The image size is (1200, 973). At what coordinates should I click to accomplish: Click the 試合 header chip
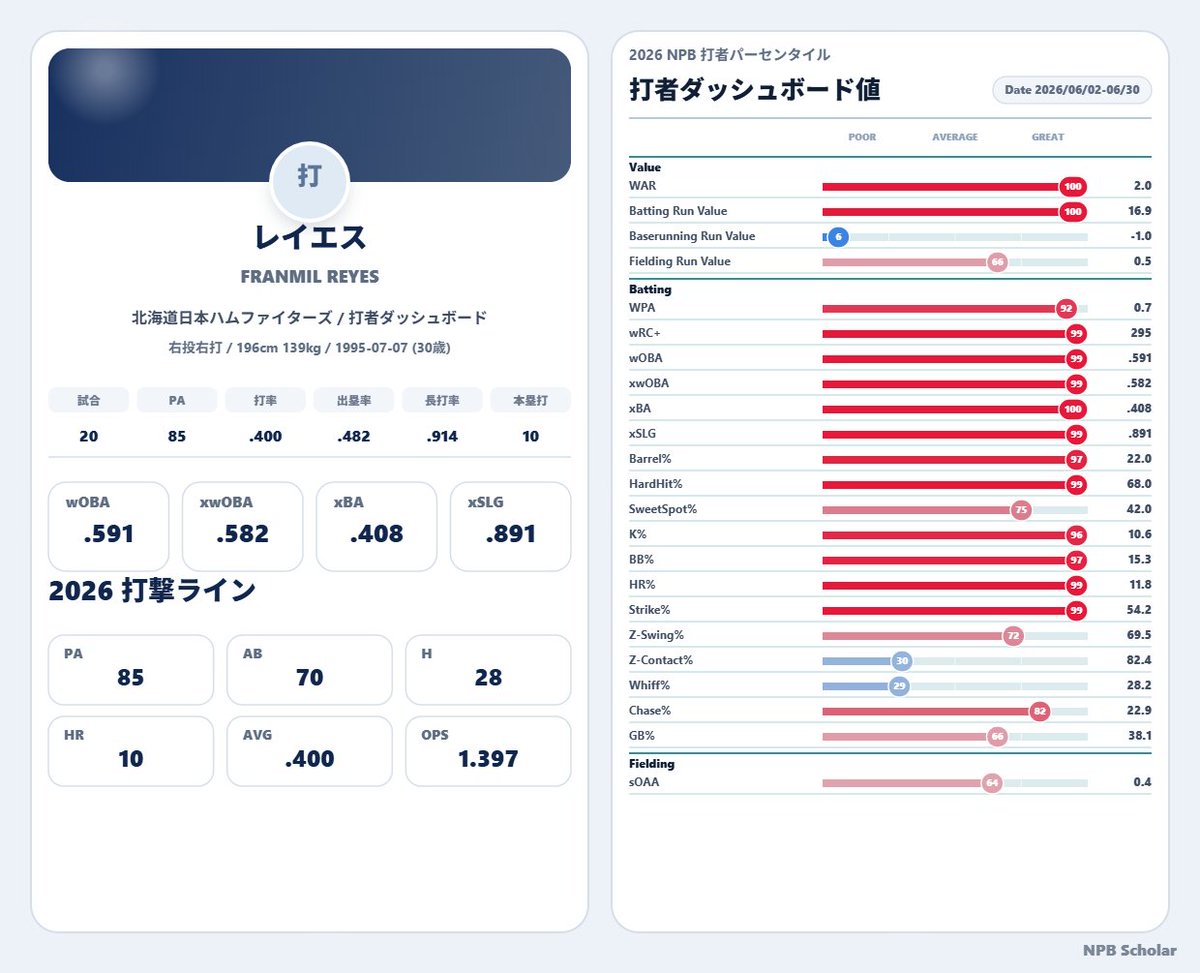[89, 400]
